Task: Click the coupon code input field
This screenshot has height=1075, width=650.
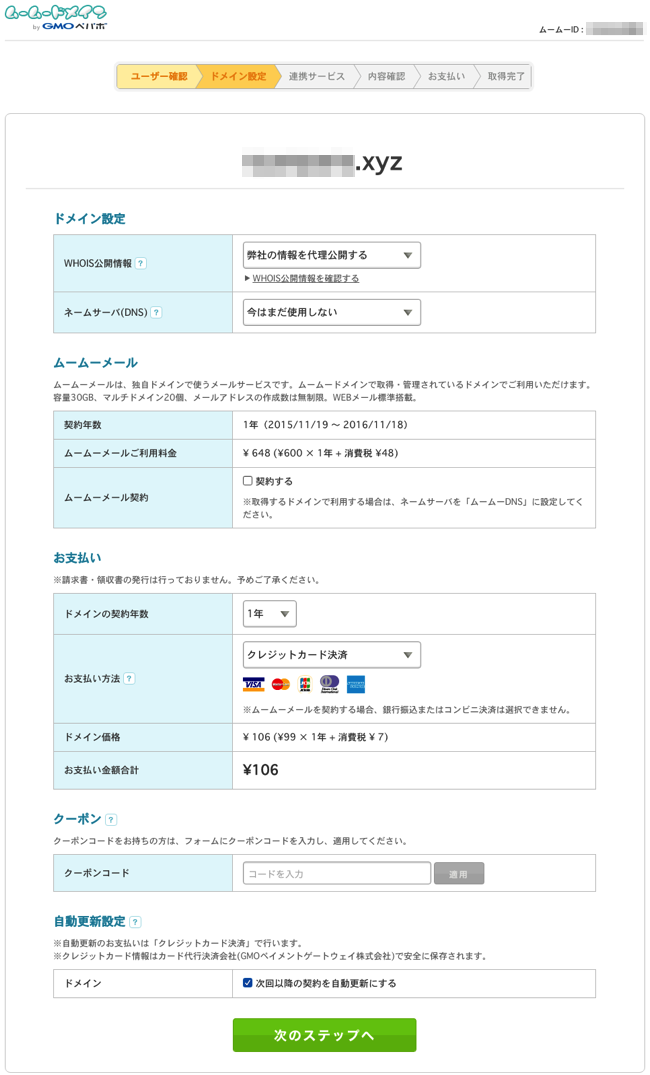Action: 337,874
